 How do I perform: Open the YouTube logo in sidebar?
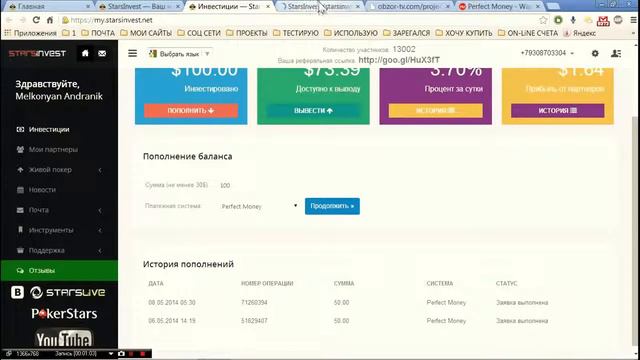pos(64,338)
